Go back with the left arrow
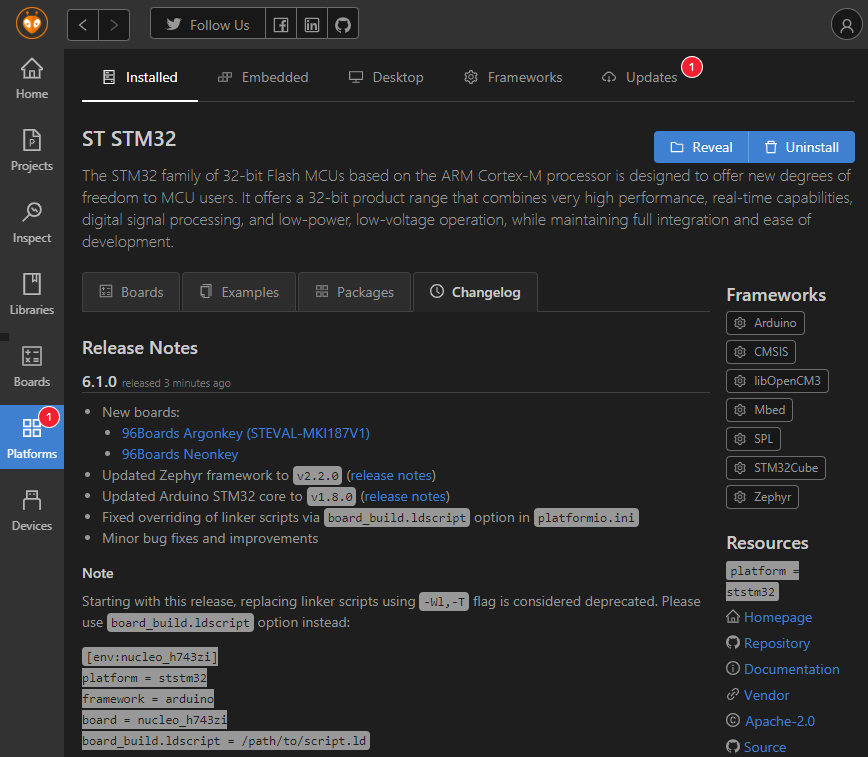 (x=83, y=25)
